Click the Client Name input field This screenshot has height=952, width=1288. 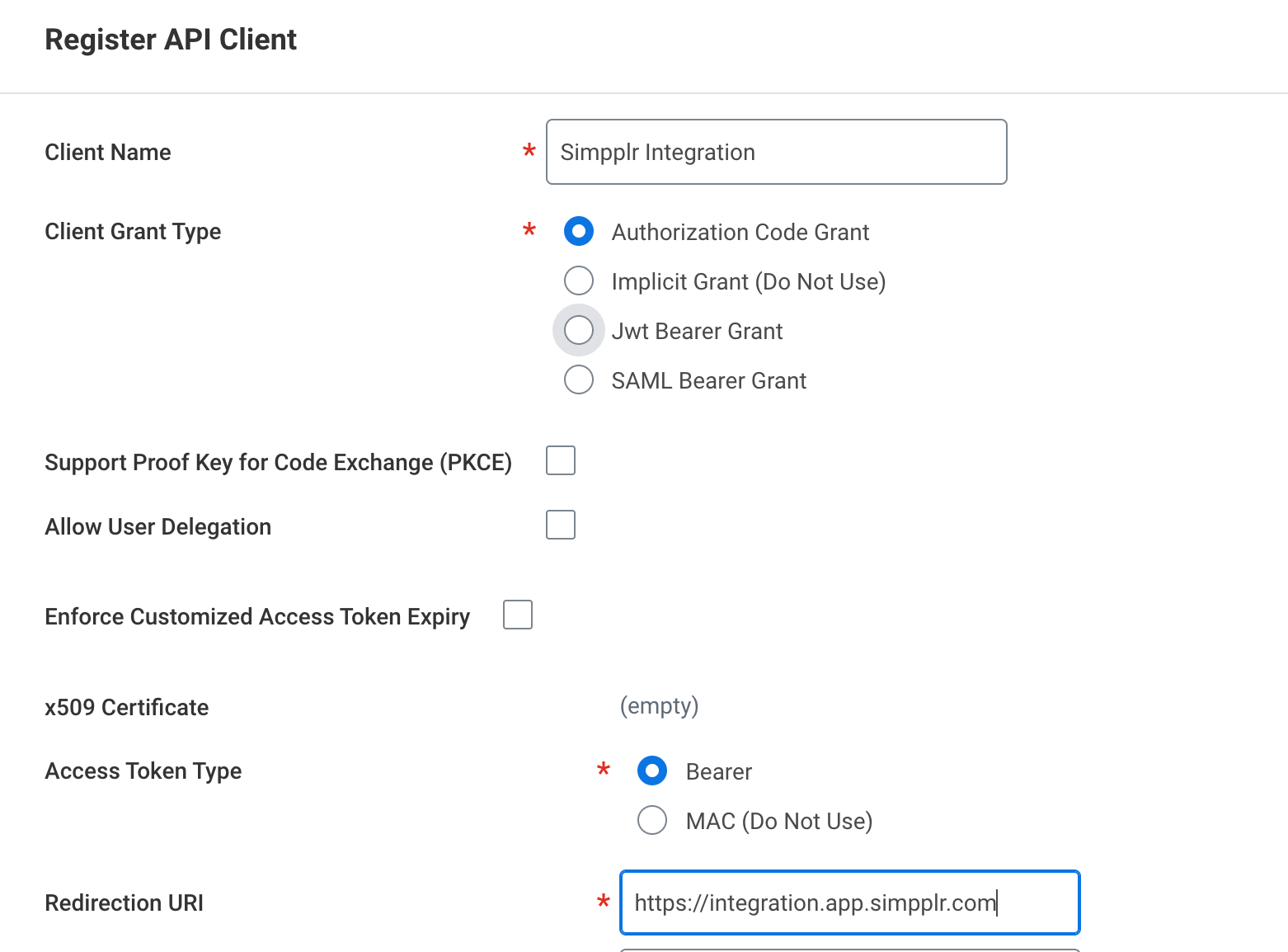pyautogui.click(x=775, y=152)
